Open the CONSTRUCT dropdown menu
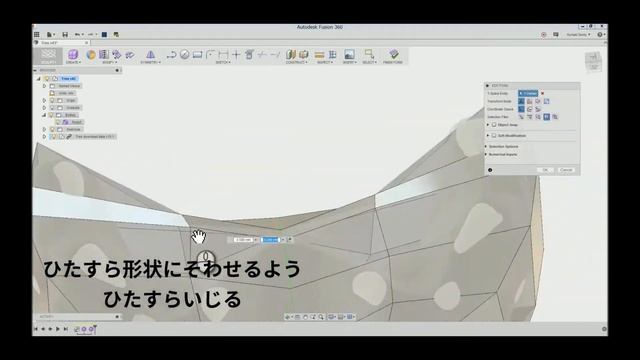The image size is (640, 360). (x=296, y=62)
